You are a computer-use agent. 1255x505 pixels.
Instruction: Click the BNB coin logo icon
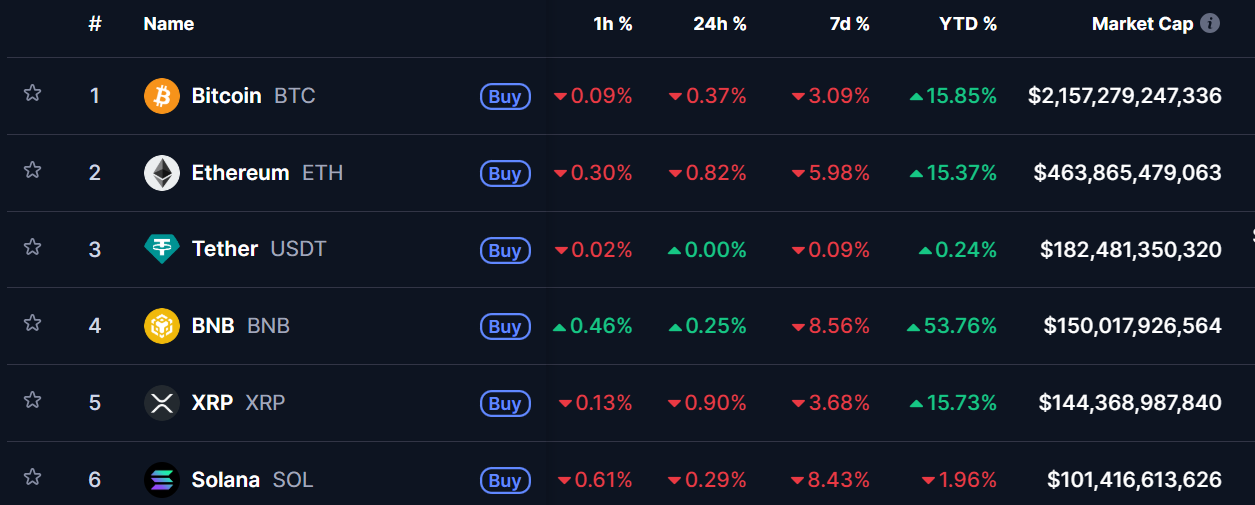162,326
